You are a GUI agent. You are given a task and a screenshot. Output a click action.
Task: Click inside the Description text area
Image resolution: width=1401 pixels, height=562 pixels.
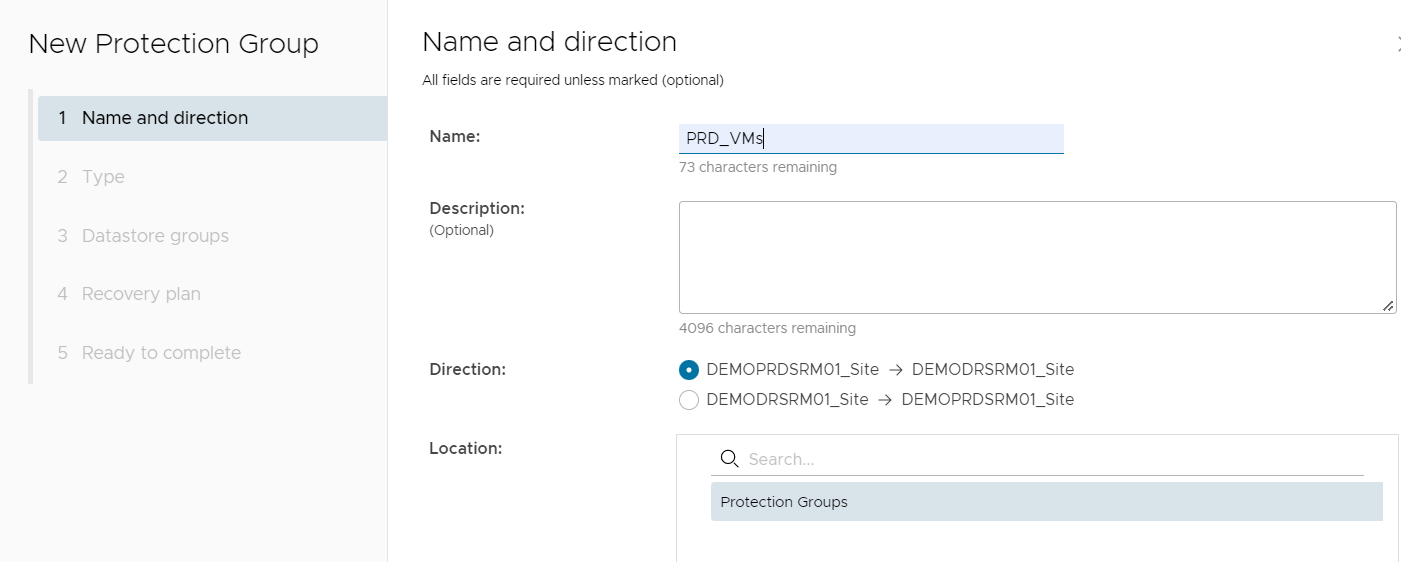(x=1036, y=257)
